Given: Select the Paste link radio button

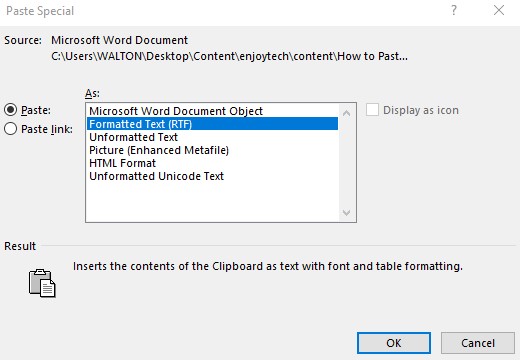Looking at the screenshot, I should pyautogui.click(x=11, y=129).
